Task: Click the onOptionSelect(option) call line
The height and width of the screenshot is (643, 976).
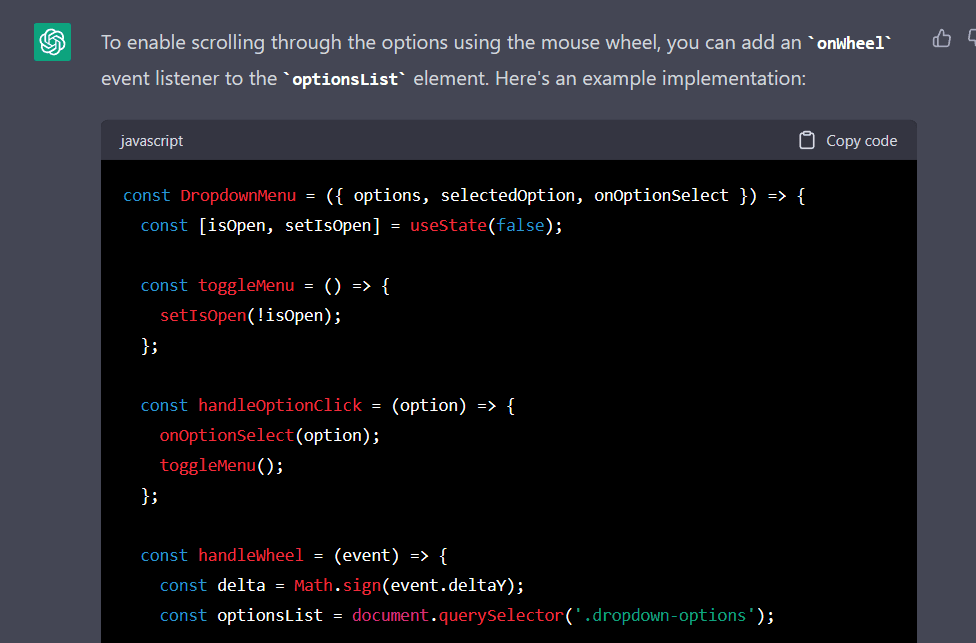Action: click(270, 435)
